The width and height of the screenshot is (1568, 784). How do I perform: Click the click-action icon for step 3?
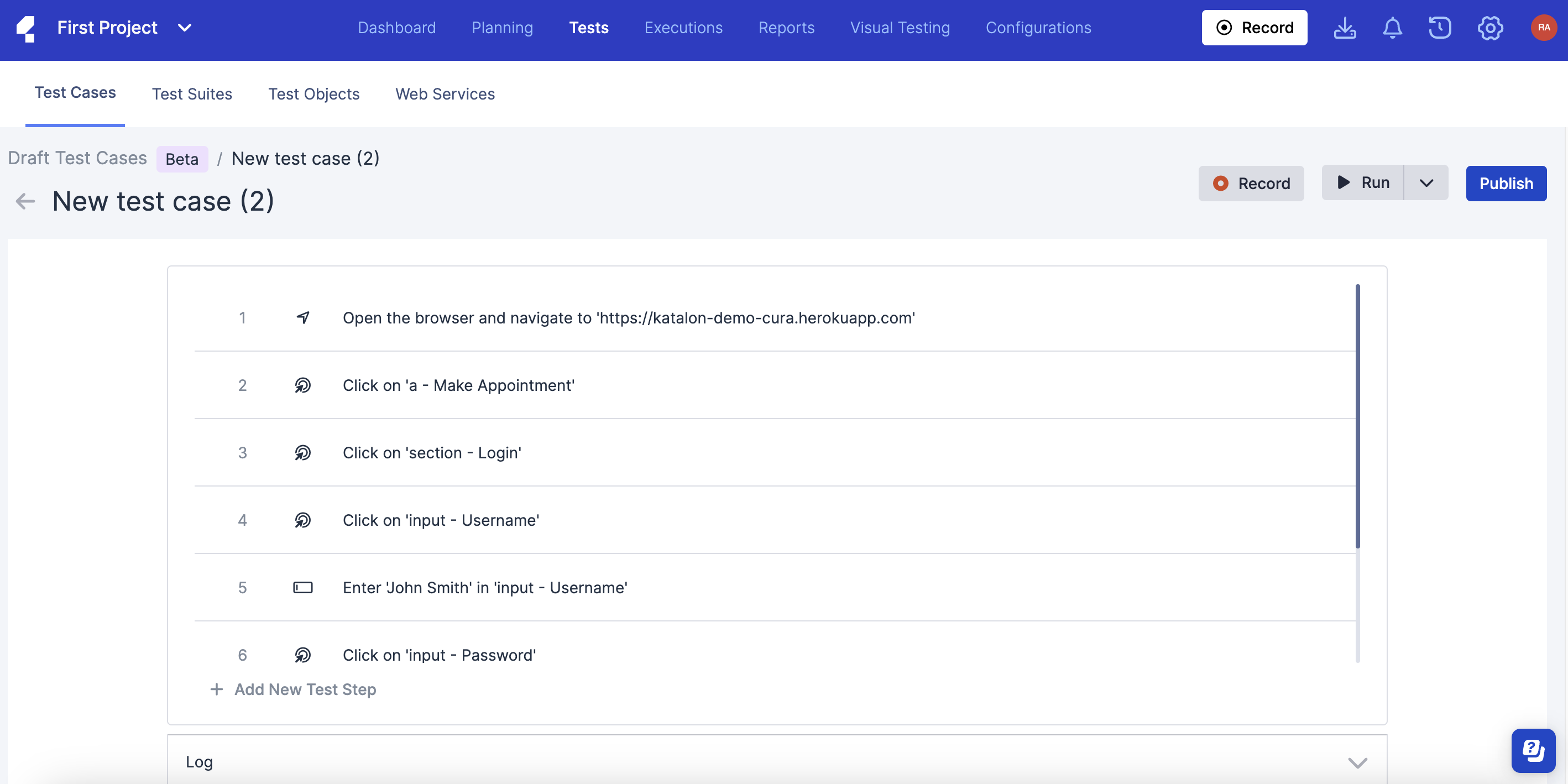(303, 452)
